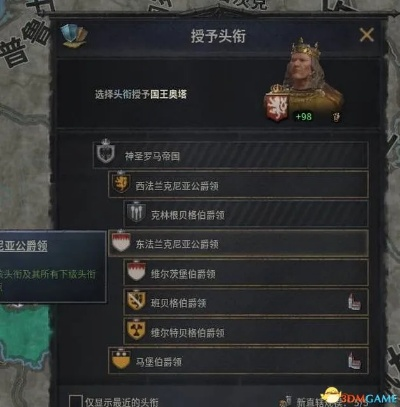
Task: Click the +98 opinion value
Action: click(x=303, y=116)
